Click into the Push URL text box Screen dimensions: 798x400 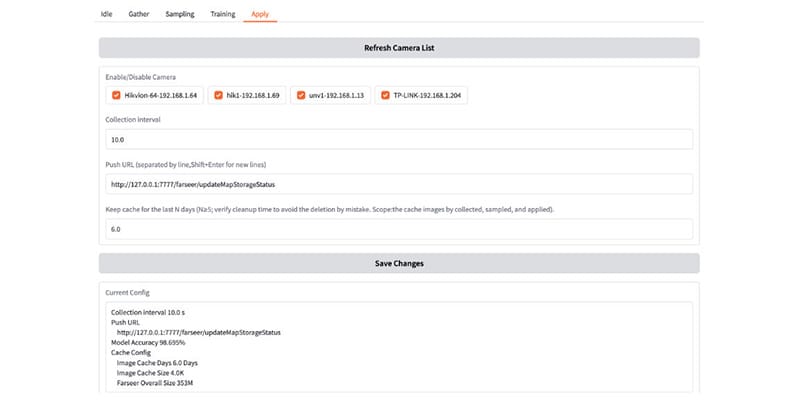pyautogui.click(x=398, y=185)
